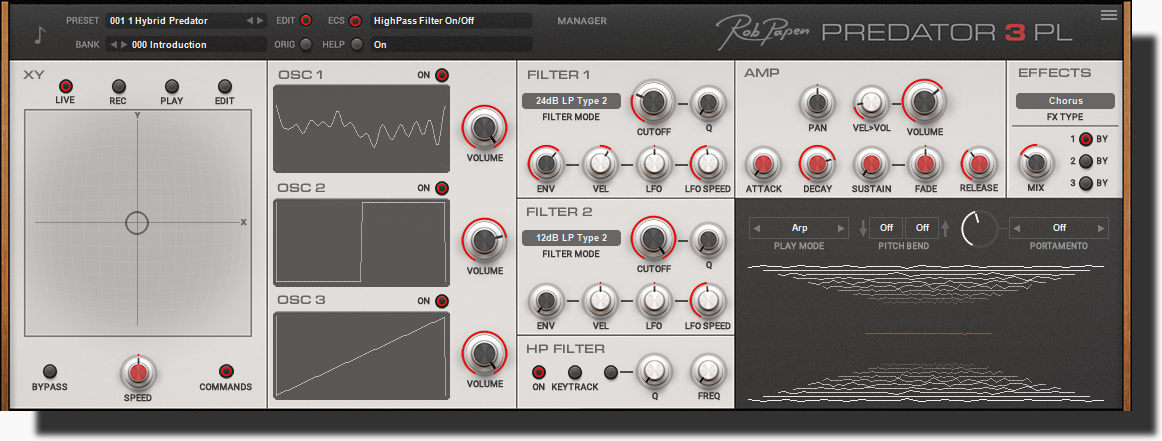Turn OSC 1 on/off
This screenshot has width=1162, height=441.
pos(442,75)
